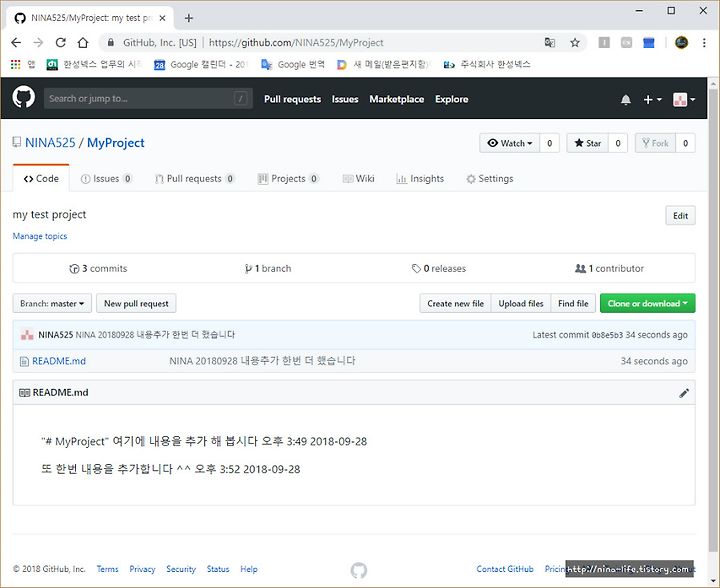Click the site security padlock icon
The image size is (720, 588).
(111, 43)
